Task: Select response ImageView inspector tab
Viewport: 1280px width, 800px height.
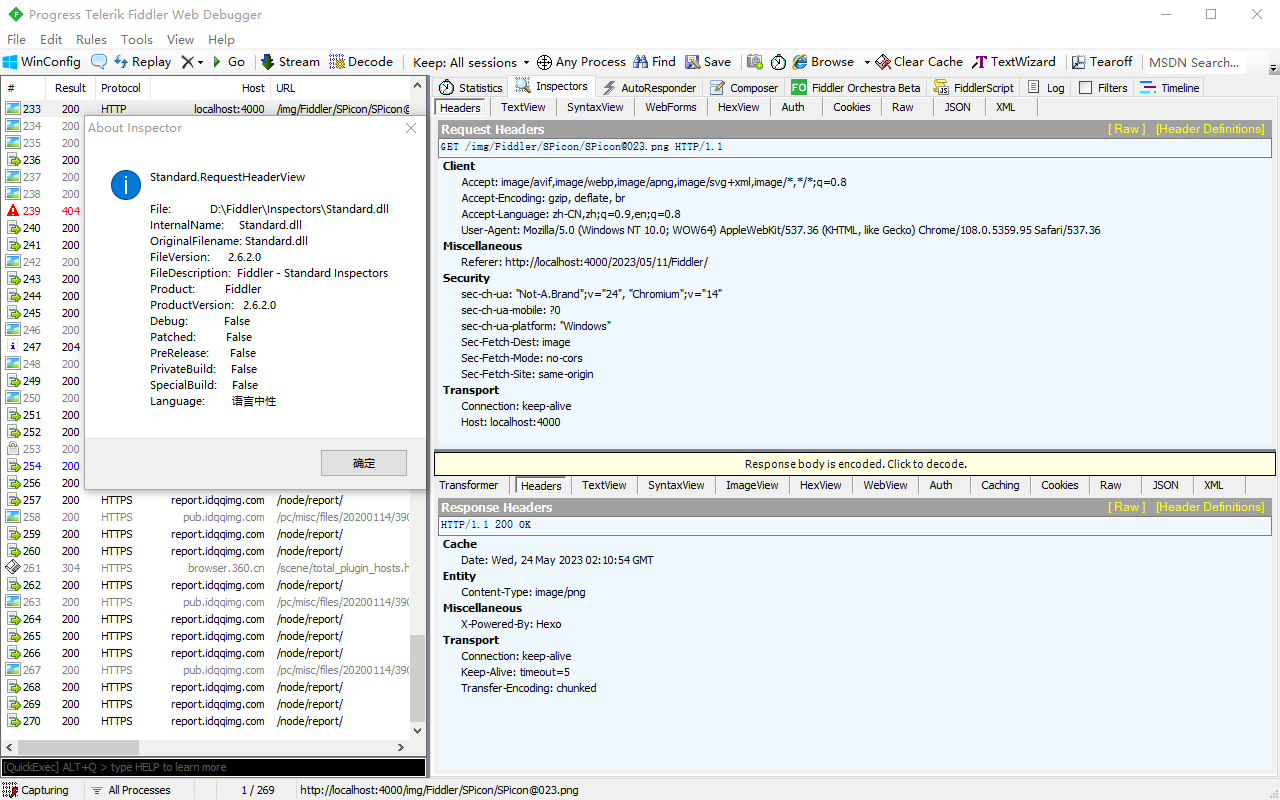Action: point(752,485)
